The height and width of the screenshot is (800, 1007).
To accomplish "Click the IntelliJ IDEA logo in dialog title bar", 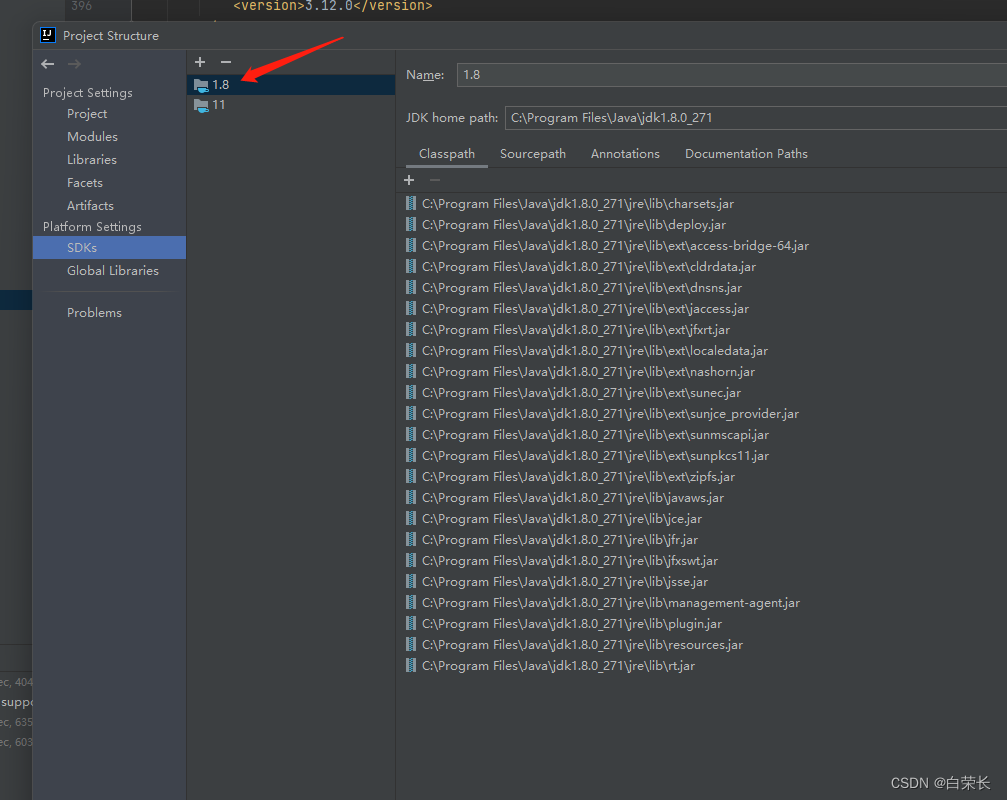I will 47,35.
